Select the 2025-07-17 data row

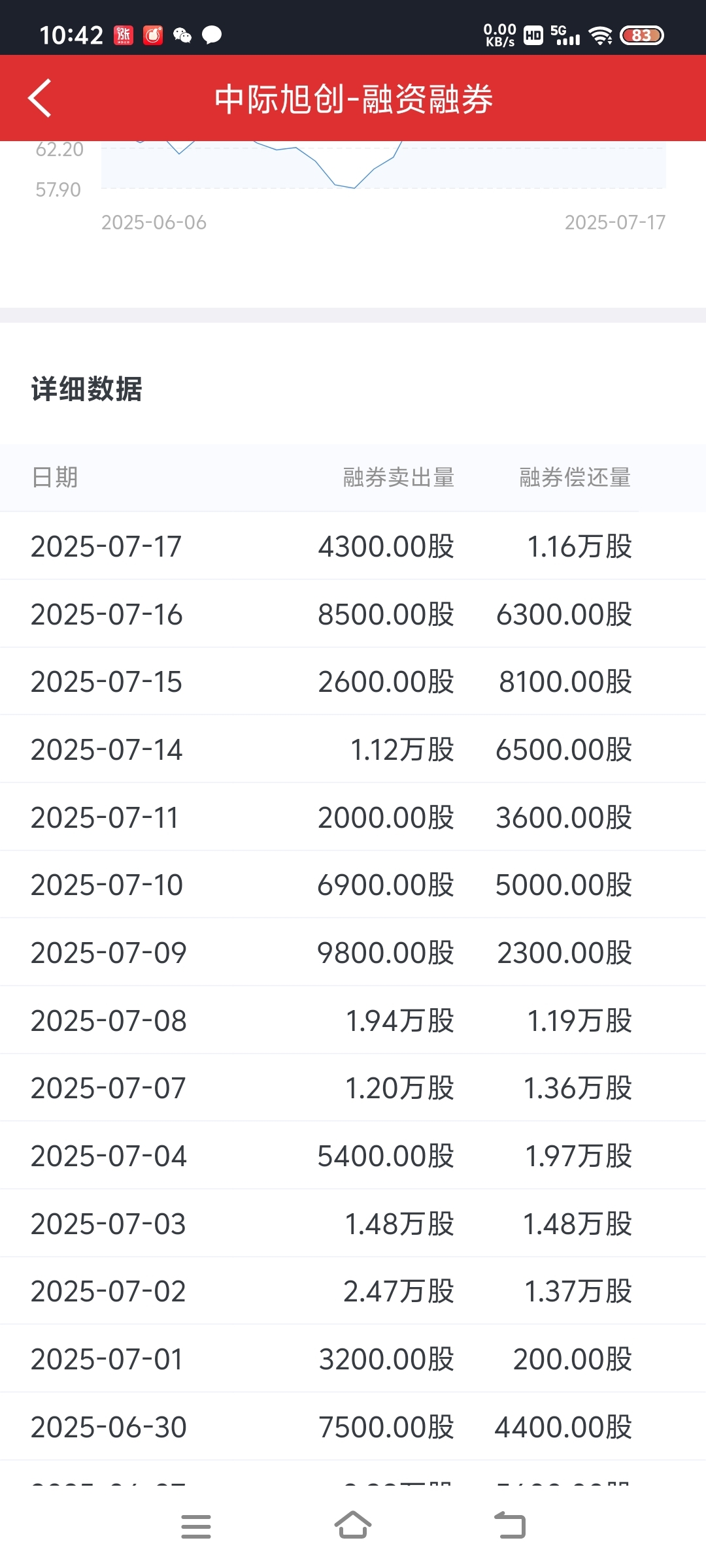[353, 546]
